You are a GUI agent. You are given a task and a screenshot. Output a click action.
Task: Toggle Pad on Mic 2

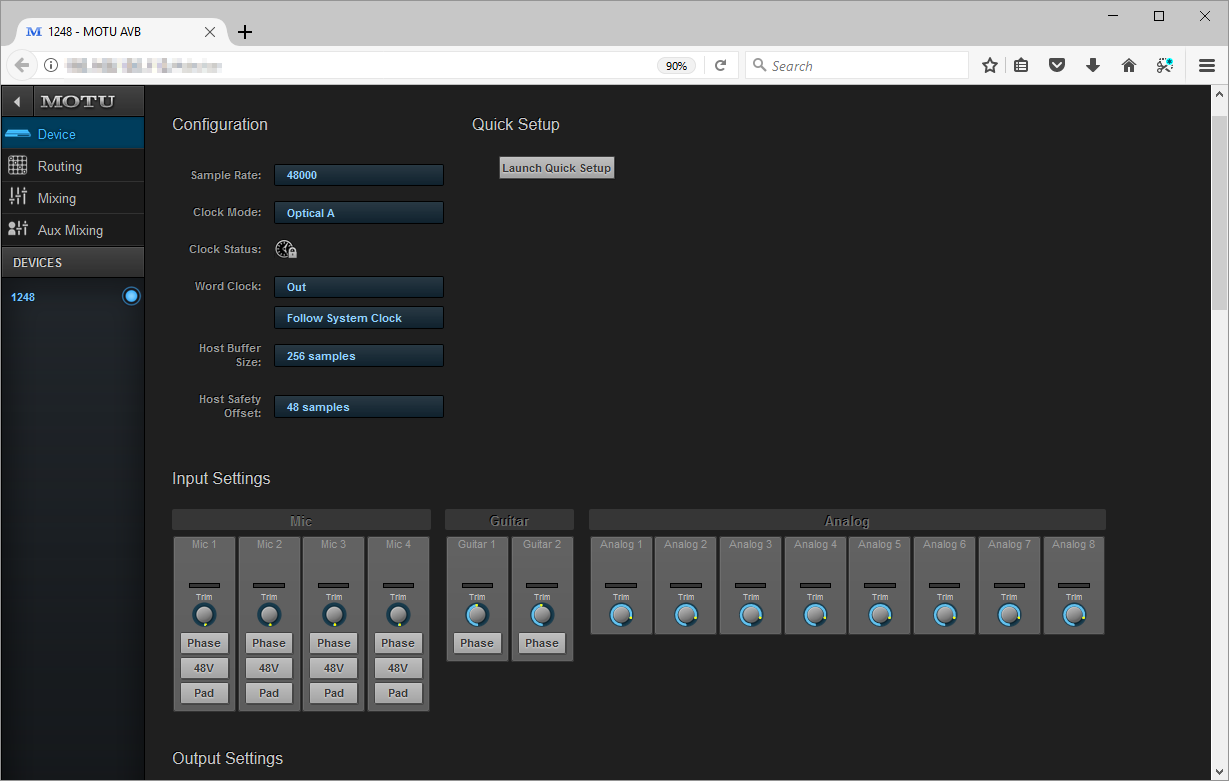click(x=269, y=693)
